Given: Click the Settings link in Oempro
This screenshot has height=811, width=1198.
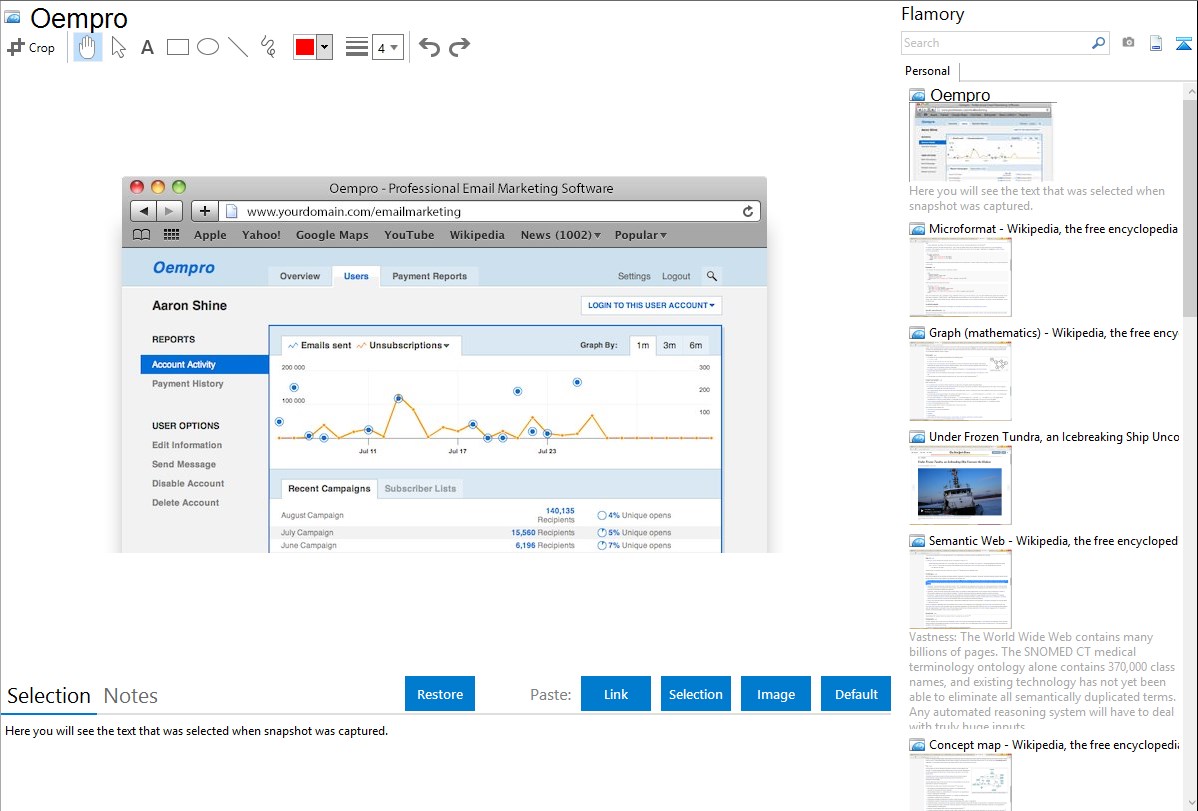Looking at the screenshot, I should click(634, 276).
